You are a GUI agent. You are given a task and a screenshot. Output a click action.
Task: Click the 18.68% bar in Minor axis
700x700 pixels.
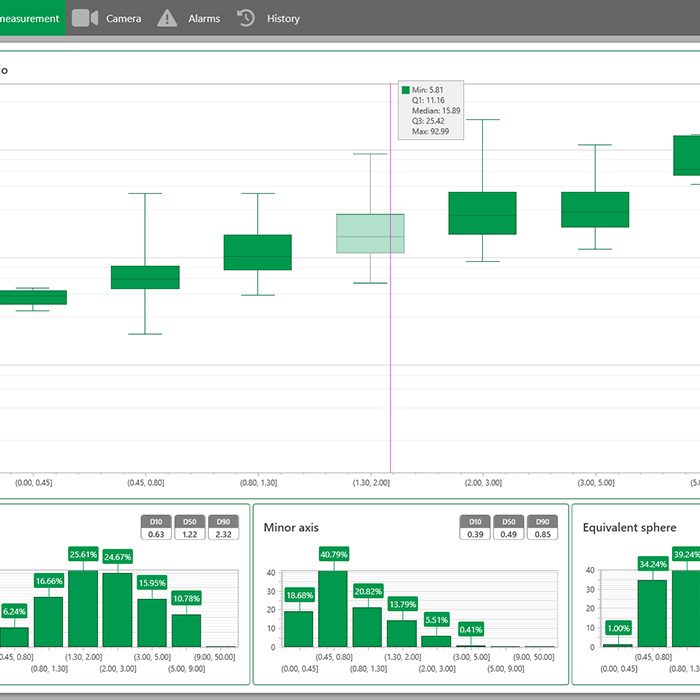[298, 629]
